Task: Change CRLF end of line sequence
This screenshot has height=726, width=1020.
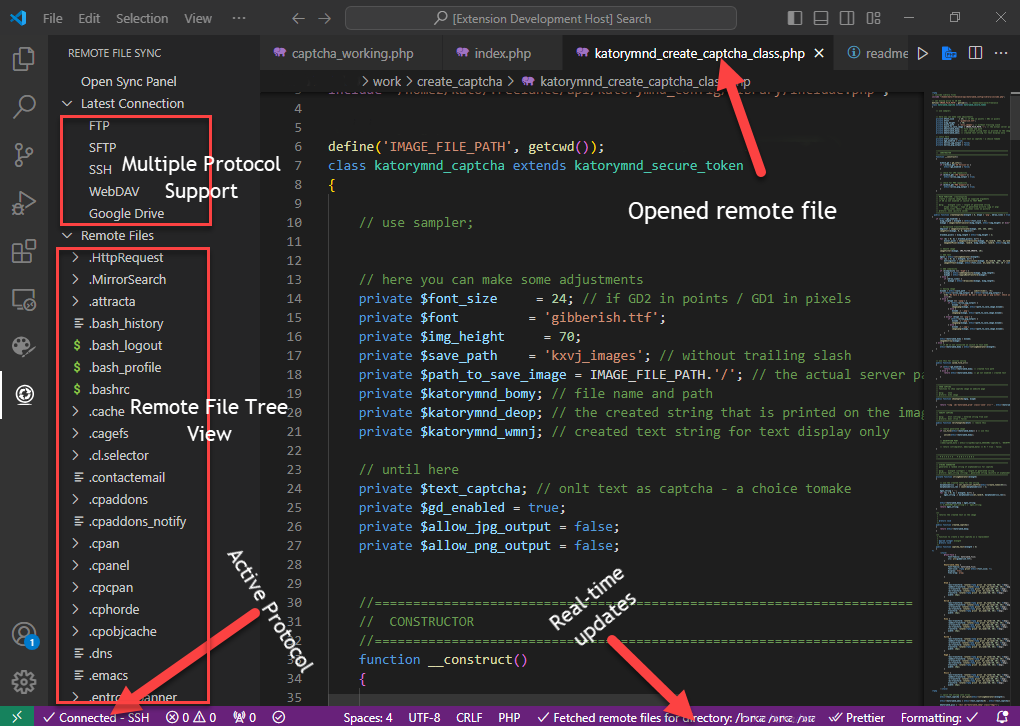Action: pyautogui.click(x=469, y=717)
